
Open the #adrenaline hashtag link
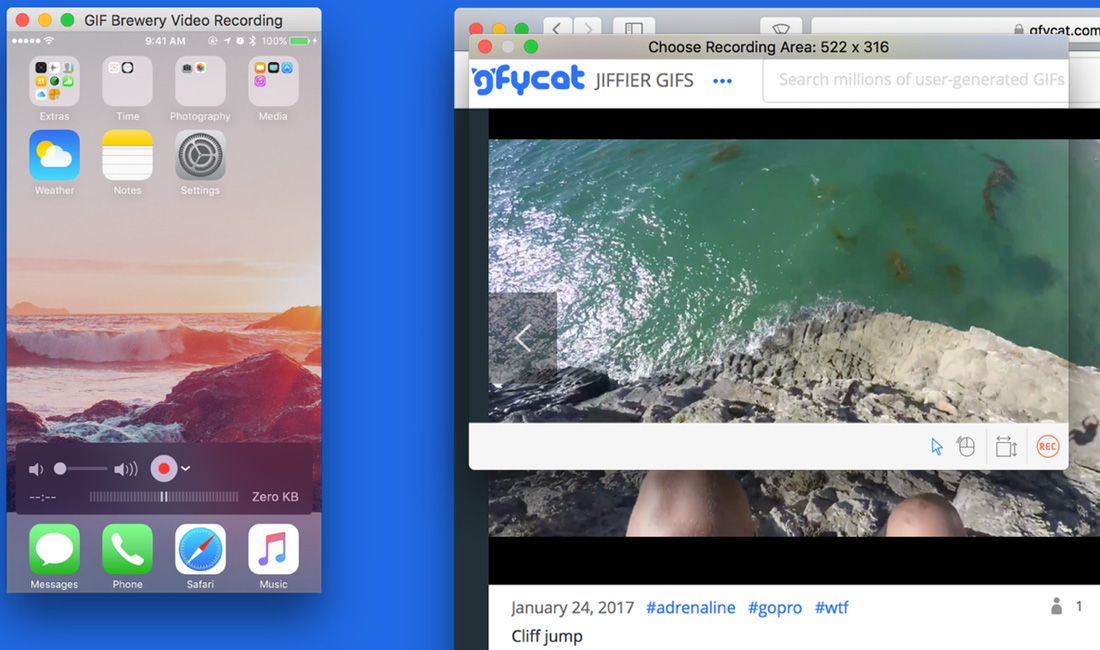[x=690, y=608]
